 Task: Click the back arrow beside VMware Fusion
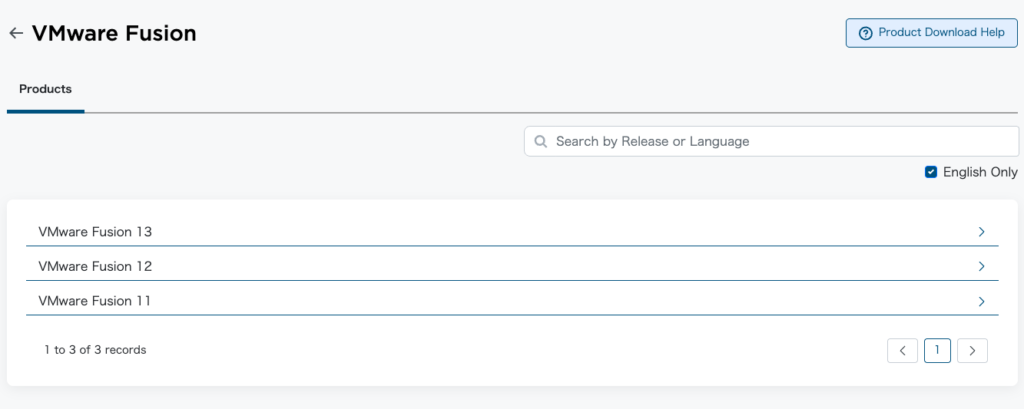coord(15,33)
